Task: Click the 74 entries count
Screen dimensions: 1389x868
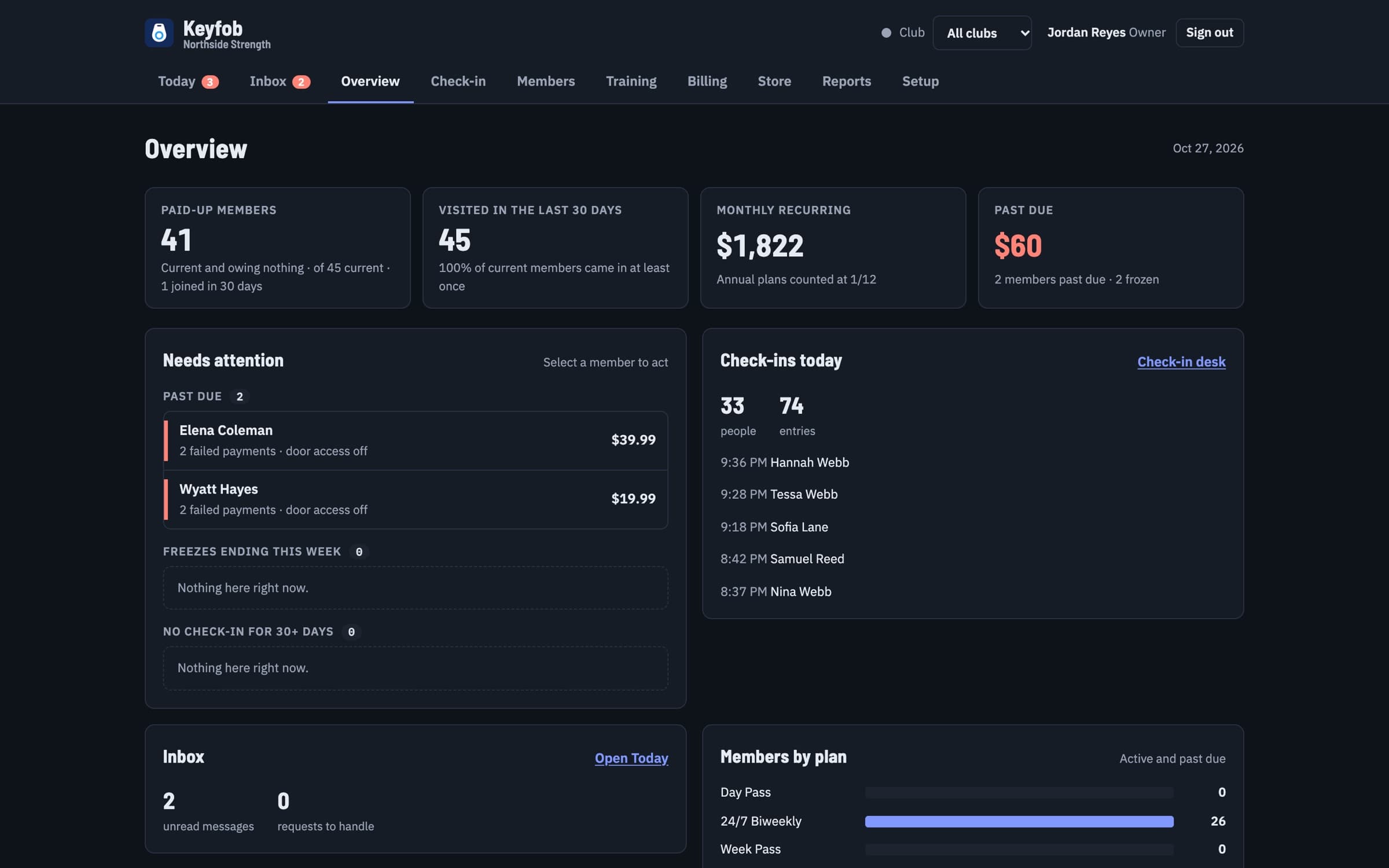Action: (791, 406)
